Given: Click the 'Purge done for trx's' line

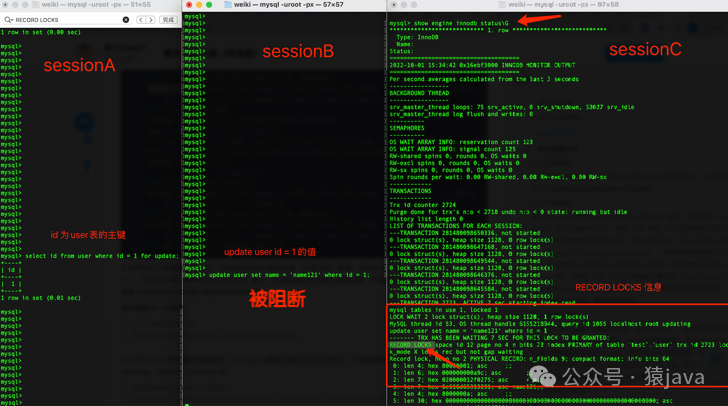Looking at the screenshot, I should [x=508, y=212].
